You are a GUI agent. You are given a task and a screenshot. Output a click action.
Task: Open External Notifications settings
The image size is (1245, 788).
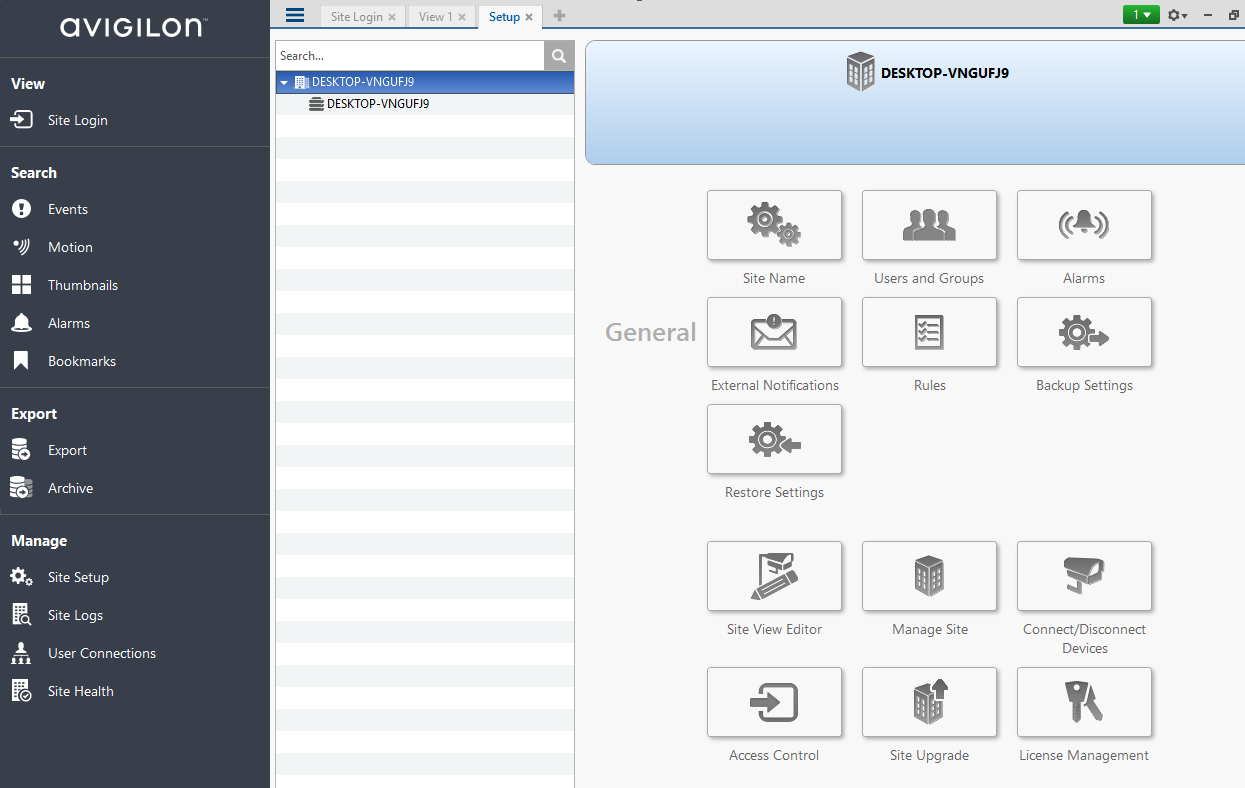coord(774,332)
